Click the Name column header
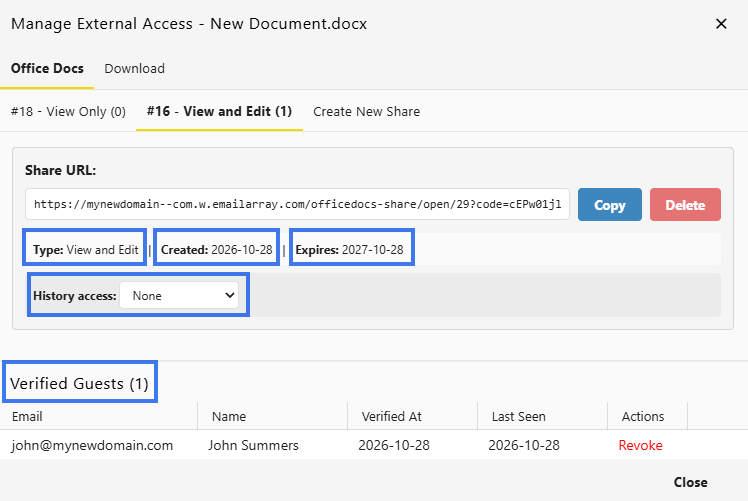This screenshot has width=748, height=501. click(229, 417)
